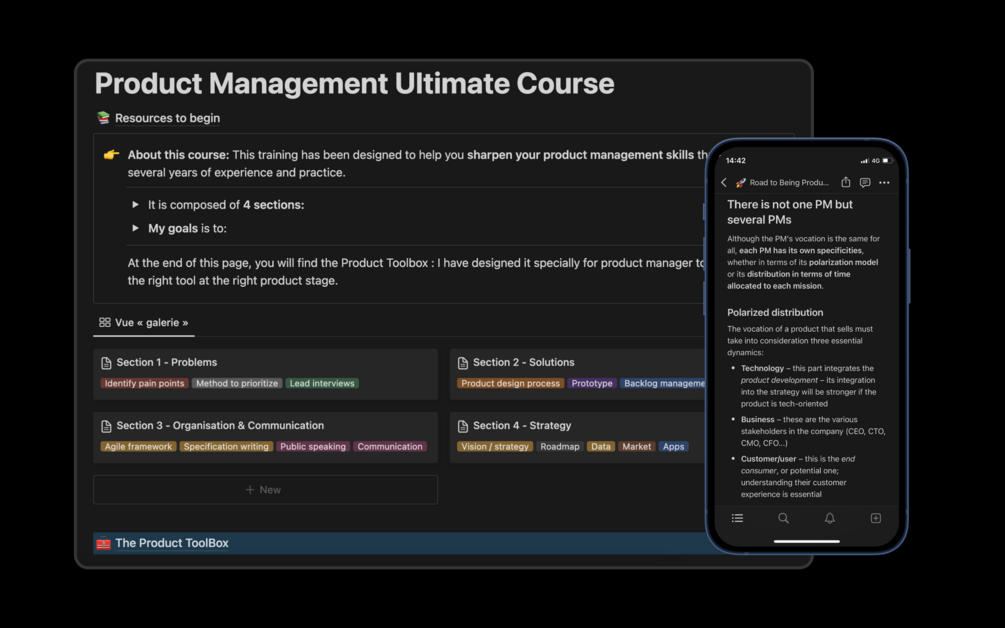Open comments via the speech bubble icon
The width and height of the screenshot is (1005, 628).
[866, 182]
